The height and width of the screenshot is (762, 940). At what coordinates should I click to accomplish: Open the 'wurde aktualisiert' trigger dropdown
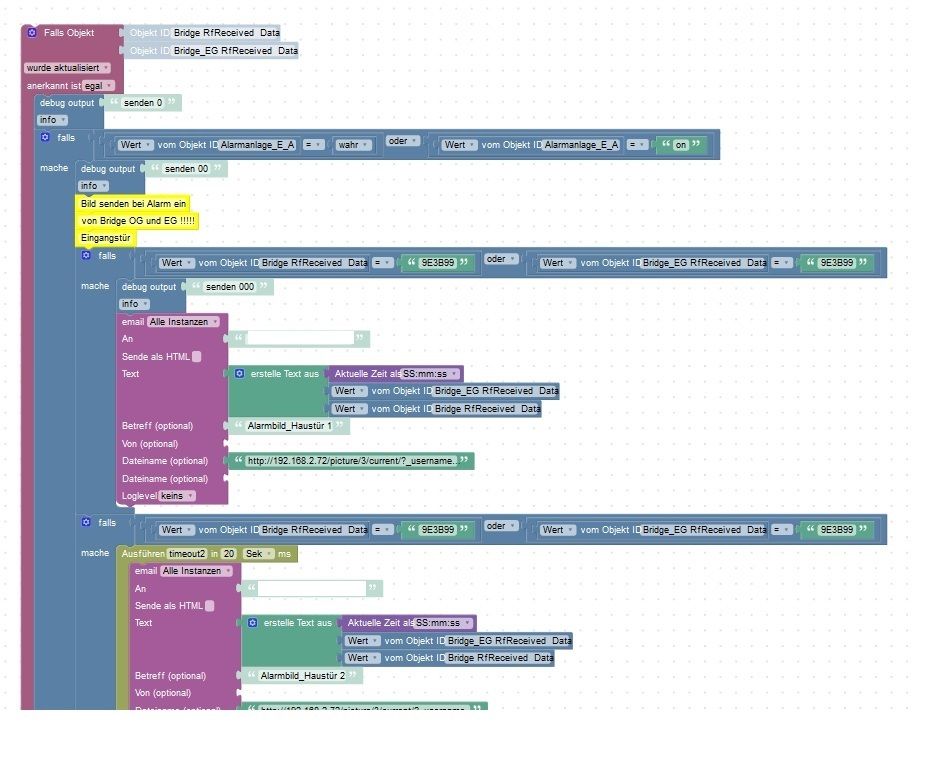67,68
